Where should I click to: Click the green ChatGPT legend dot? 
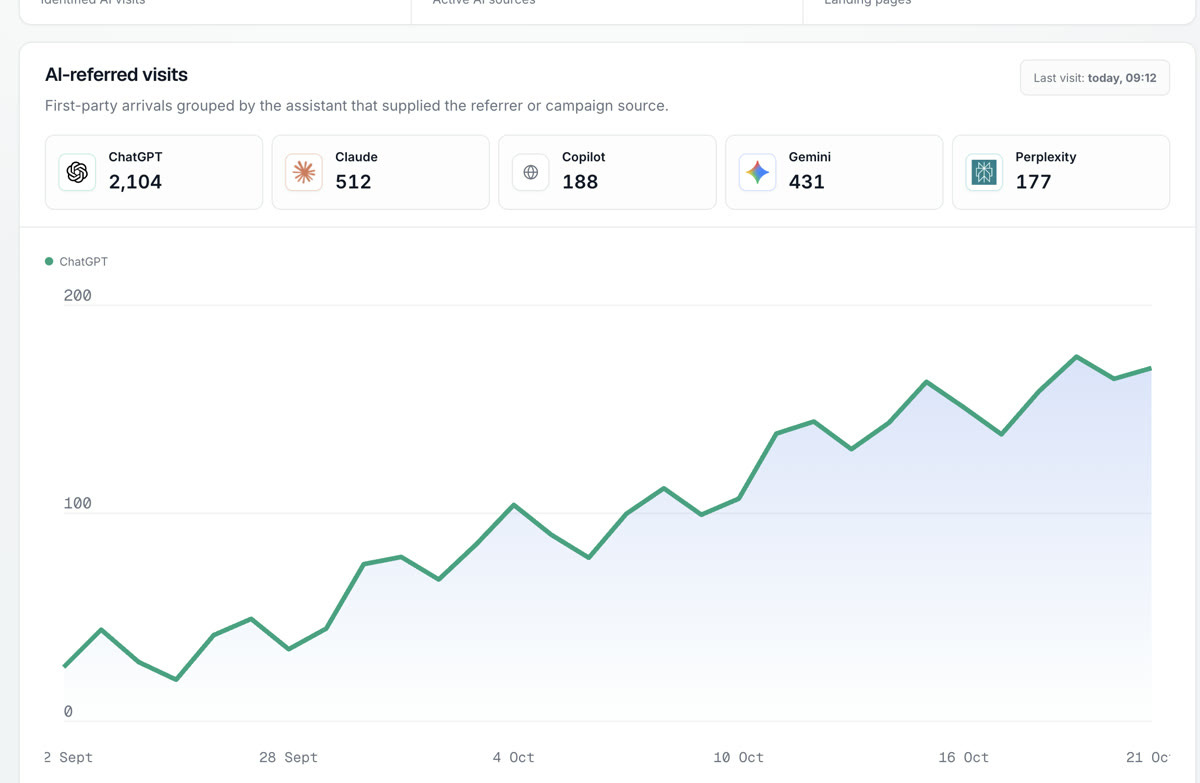point(49,261)
